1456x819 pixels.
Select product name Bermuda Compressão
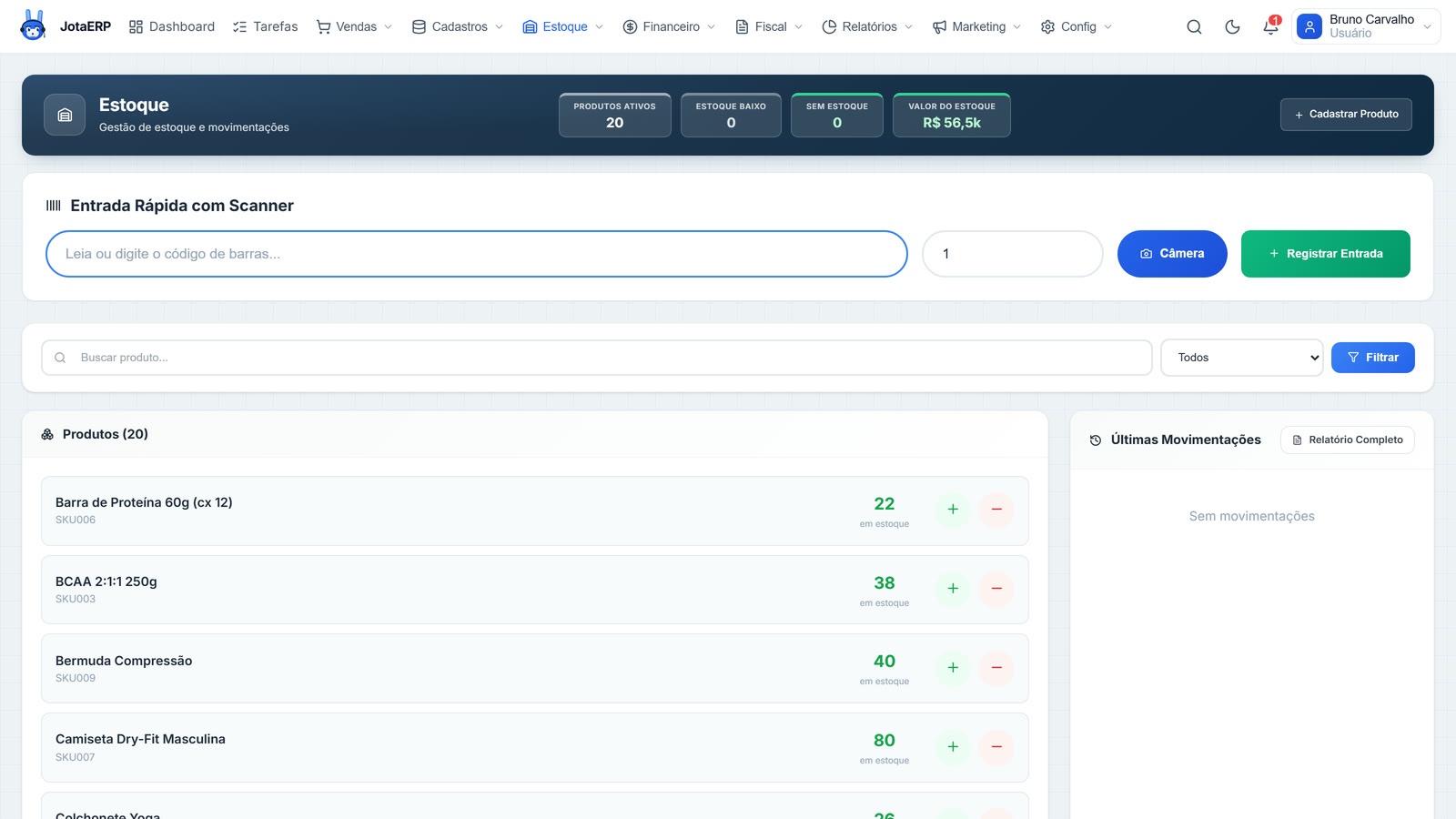pos(124,661)
